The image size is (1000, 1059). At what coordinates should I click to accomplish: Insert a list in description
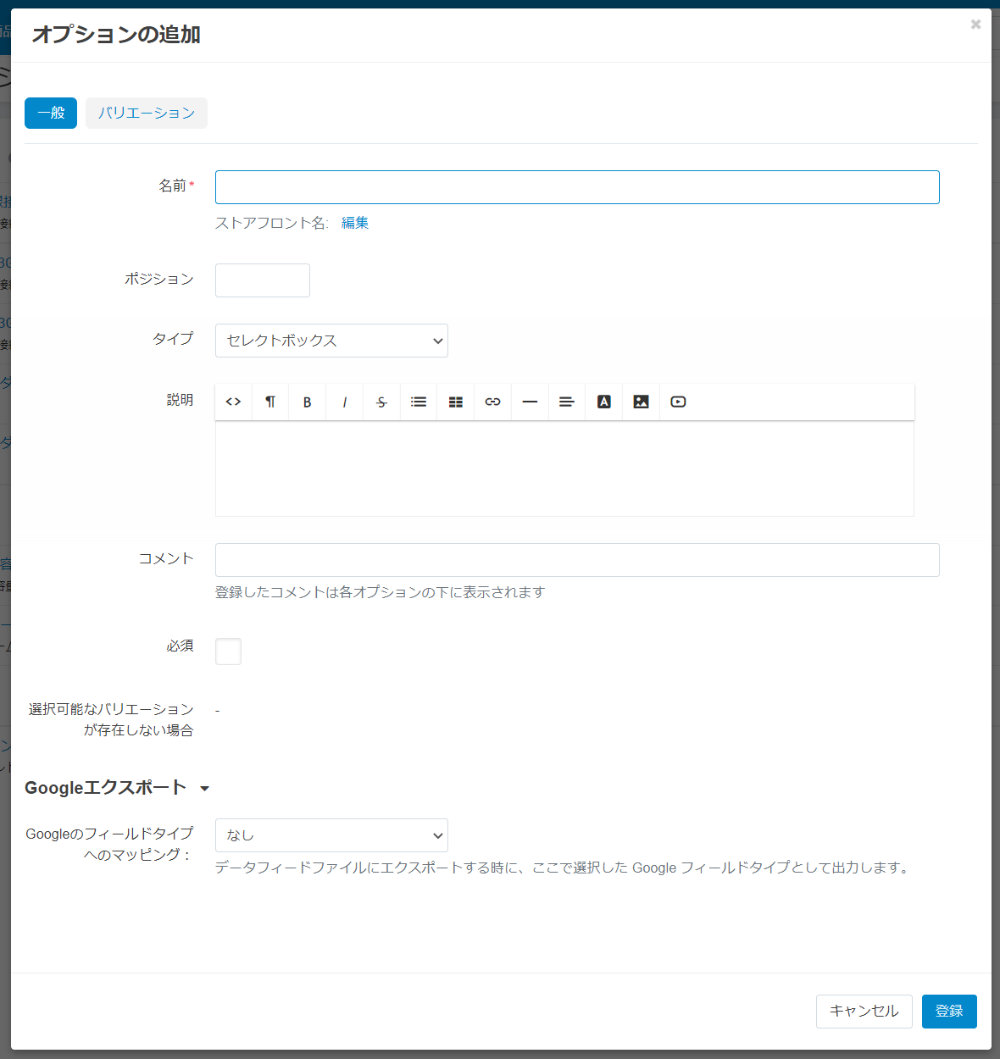(419, 402)
